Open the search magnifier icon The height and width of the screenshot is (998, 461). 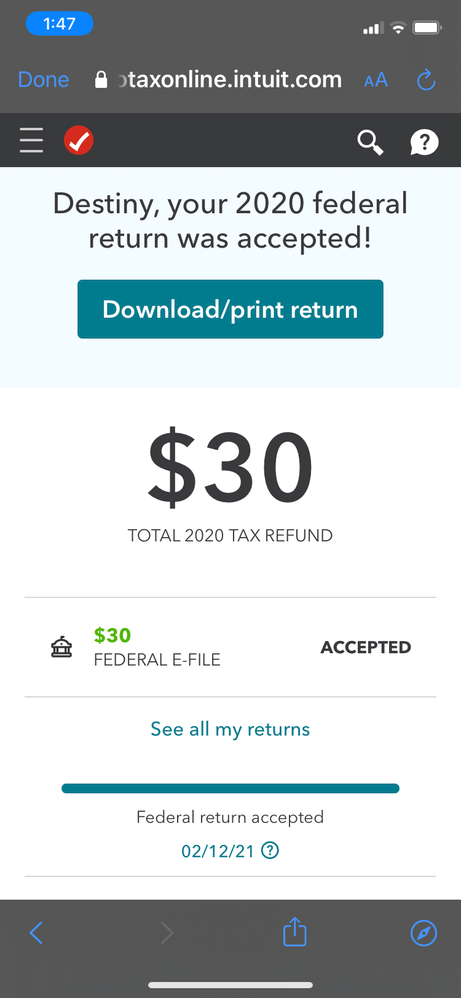coord(370,142)
